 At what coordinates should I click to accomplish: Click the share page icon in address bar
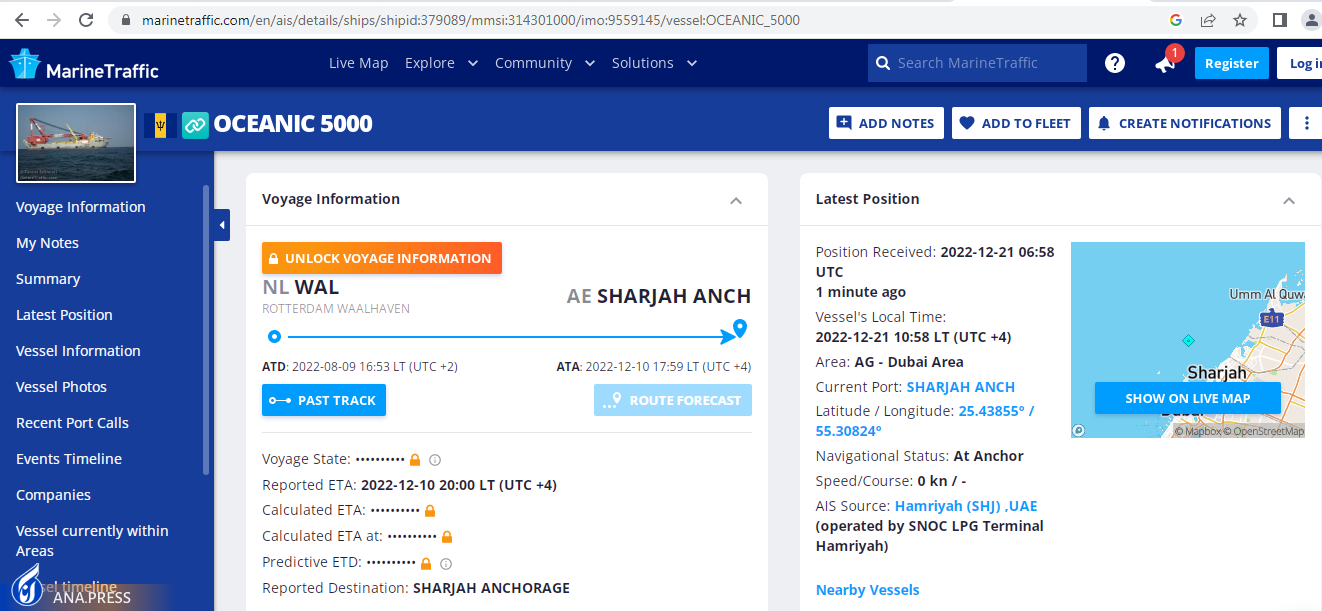pos(1208,20)
